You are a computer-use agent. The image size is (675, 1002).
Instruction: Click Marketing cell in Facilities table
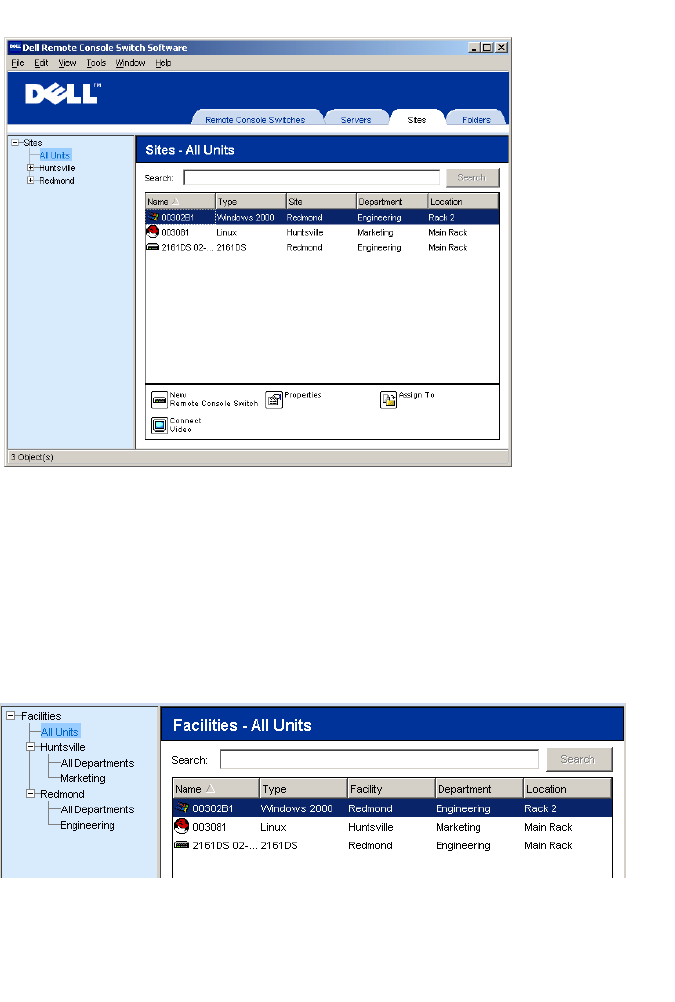click(x=458, y=827)
